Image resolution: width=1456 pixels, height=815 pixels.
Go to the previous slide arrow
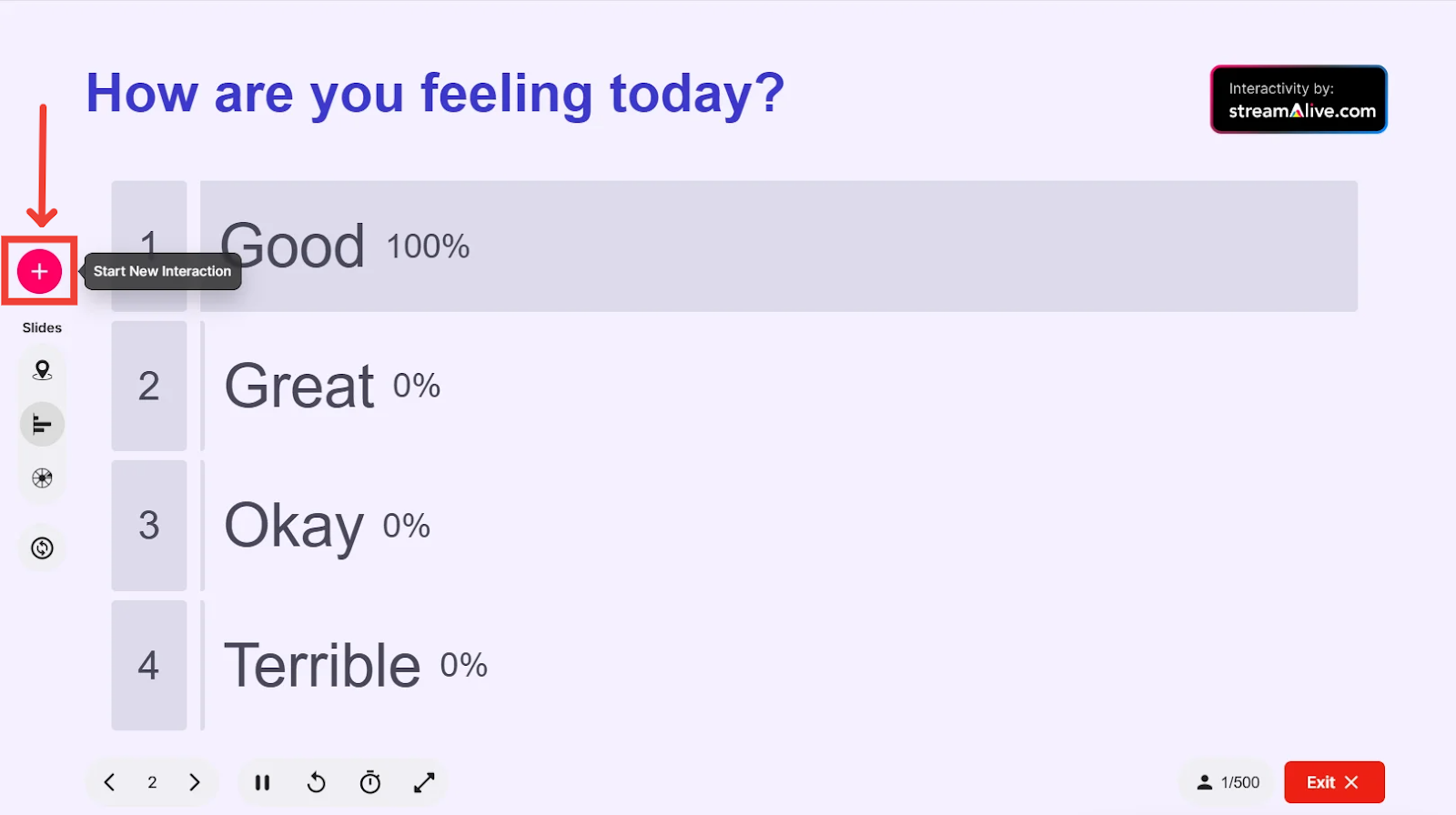click(109, 782)
